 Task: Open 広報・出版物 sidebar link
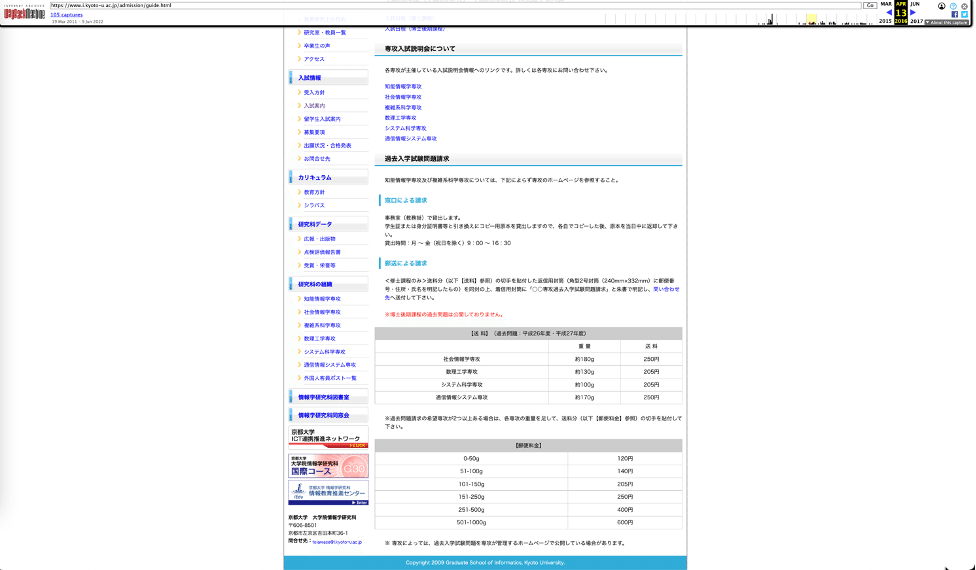tap(319, 239)
